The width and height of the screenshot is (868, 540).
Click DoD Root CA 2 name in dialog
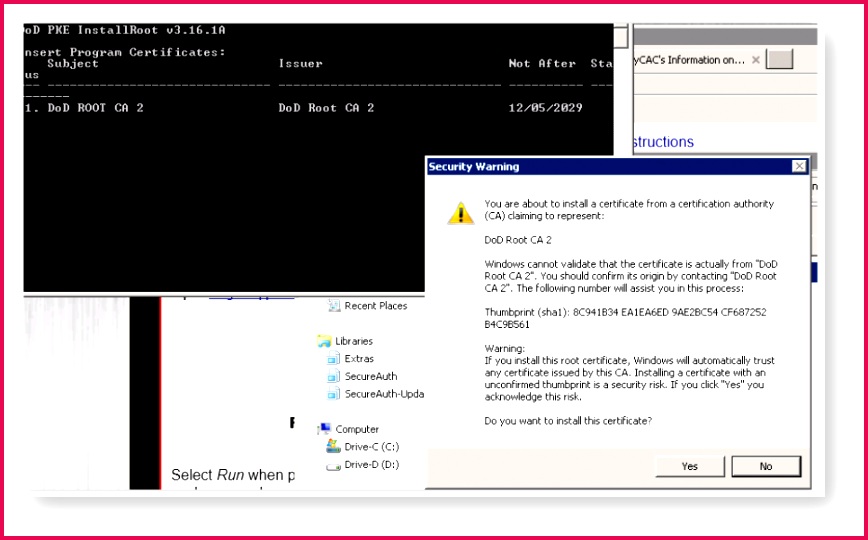tap(518, 240)
